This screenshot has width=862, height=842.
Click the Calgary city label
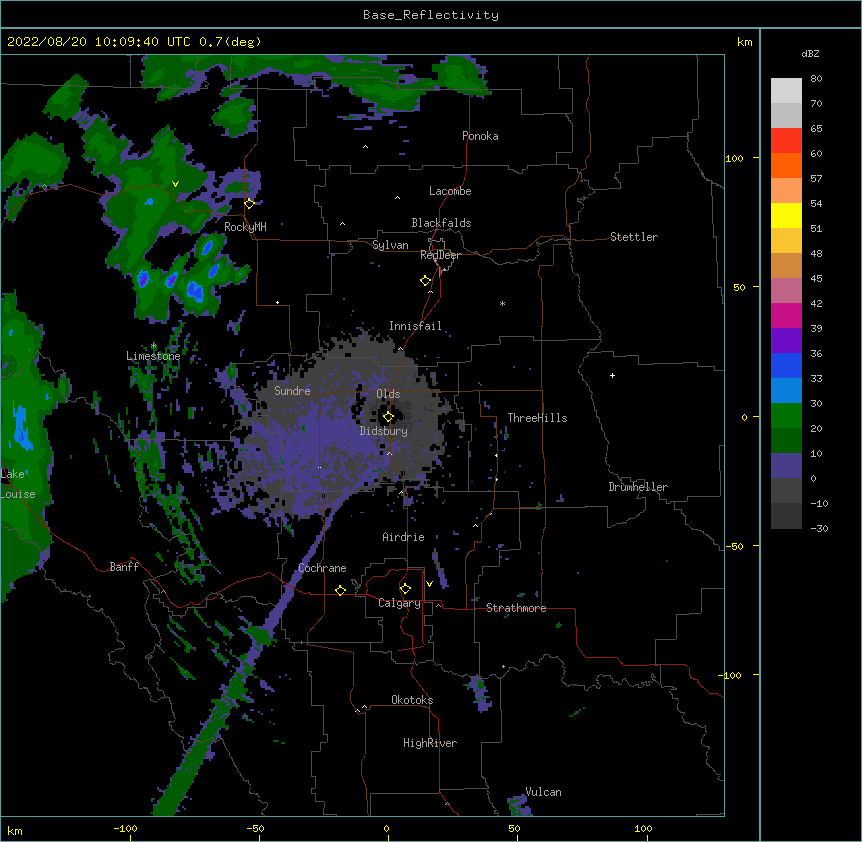(x=399, y=603)
